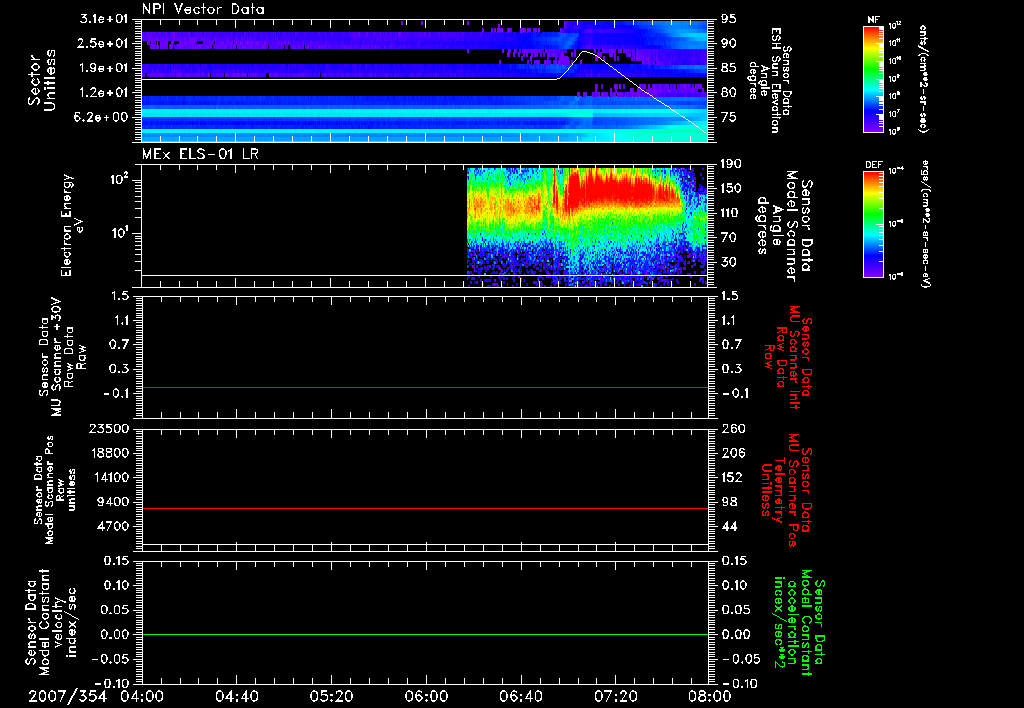
Task: Click the "cnts/(cm**2-sr-sec)" units label
Action: click(x=922, y=79)
